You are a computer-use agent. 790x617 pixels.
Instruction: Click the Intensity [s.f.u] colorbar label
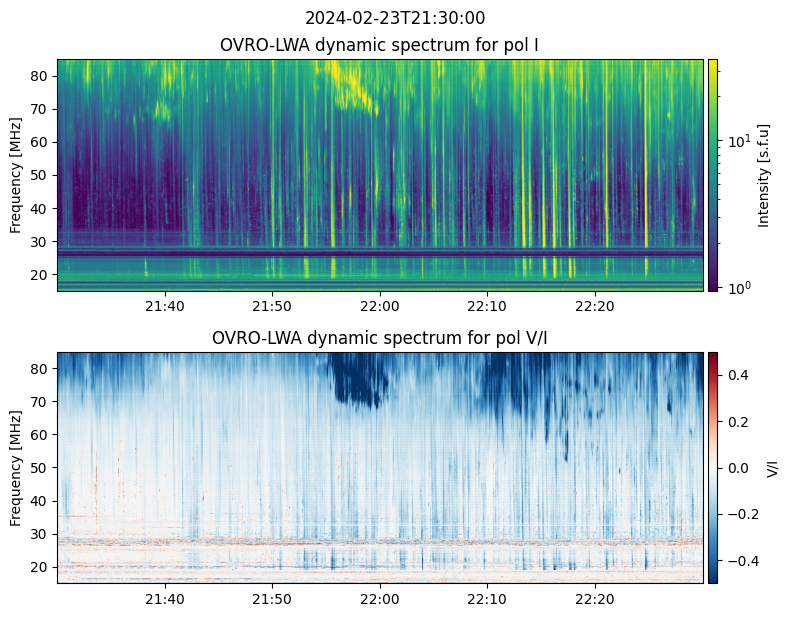point(765,175)
